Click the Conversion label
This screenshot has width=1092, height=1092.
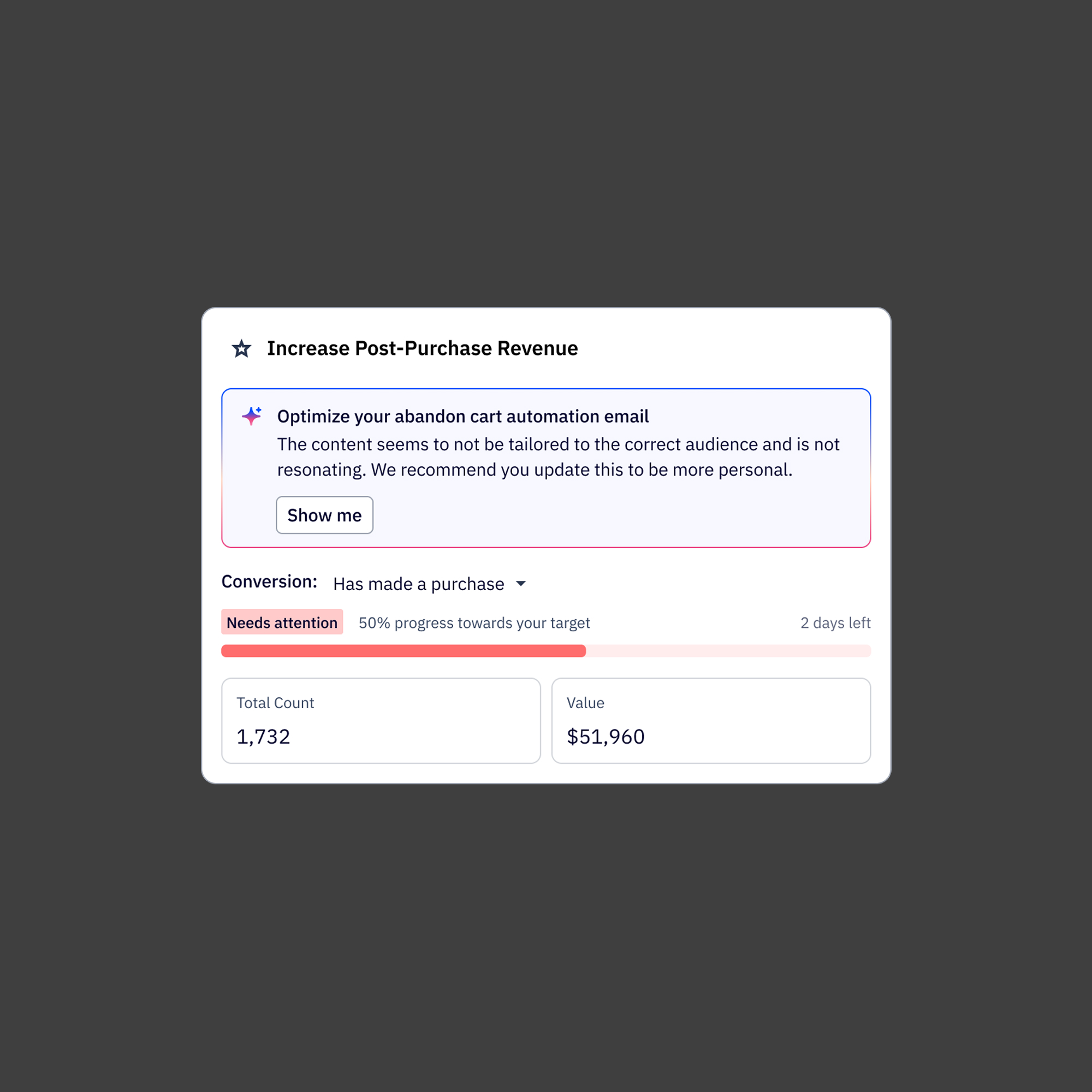269,581
